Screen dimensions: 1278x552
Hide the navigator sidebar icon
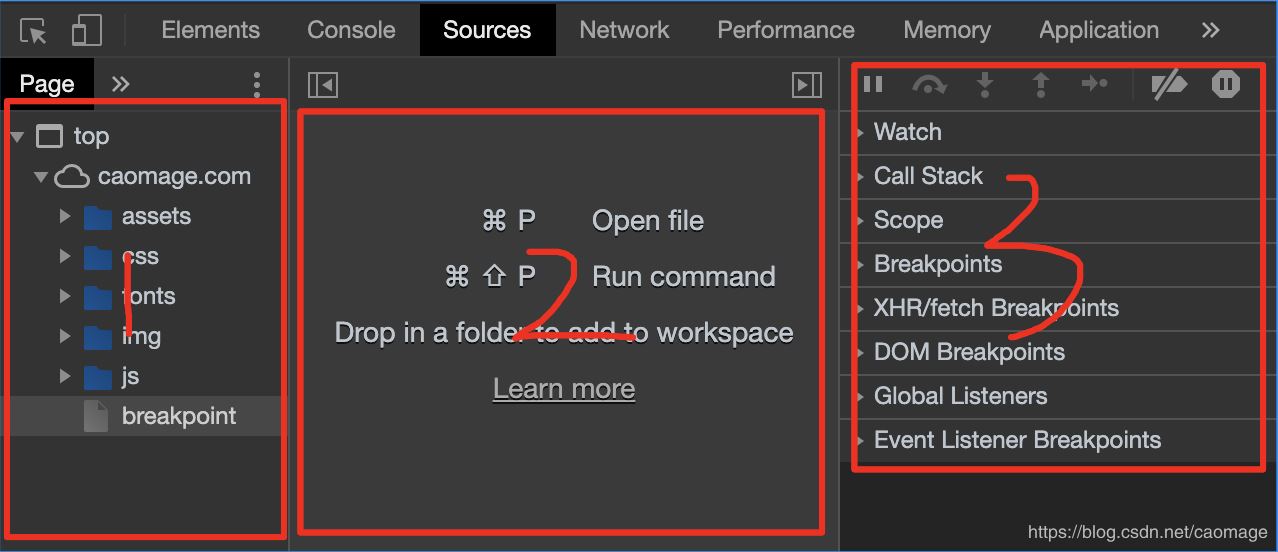pyautogui.click(x=323, y=85)
